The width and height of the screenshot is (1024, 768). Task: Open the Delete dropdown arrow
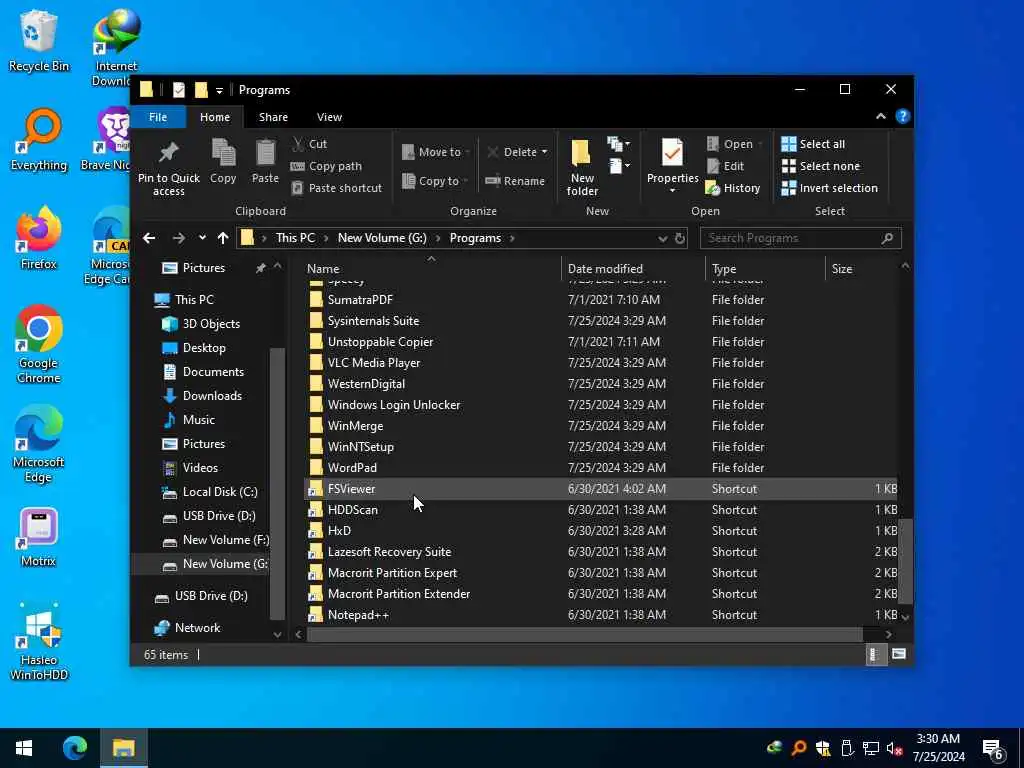click(x=544, y=152)
